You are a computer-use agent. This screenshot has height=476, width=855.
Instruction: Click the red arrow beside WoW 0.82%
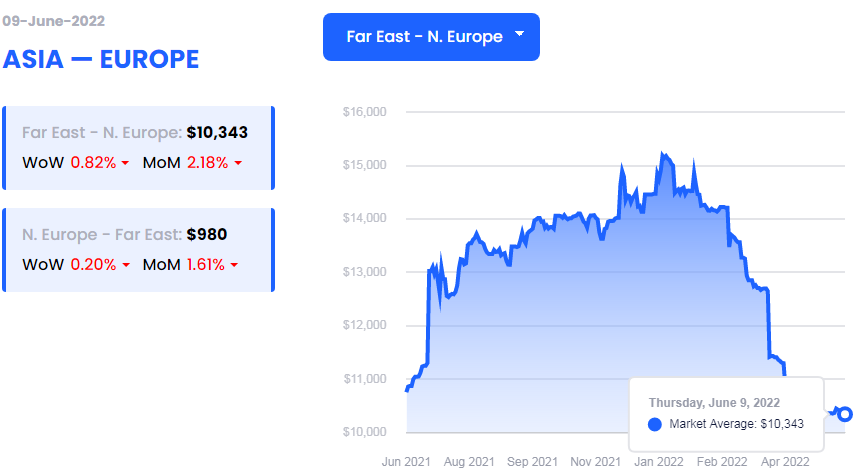[125, 163]
